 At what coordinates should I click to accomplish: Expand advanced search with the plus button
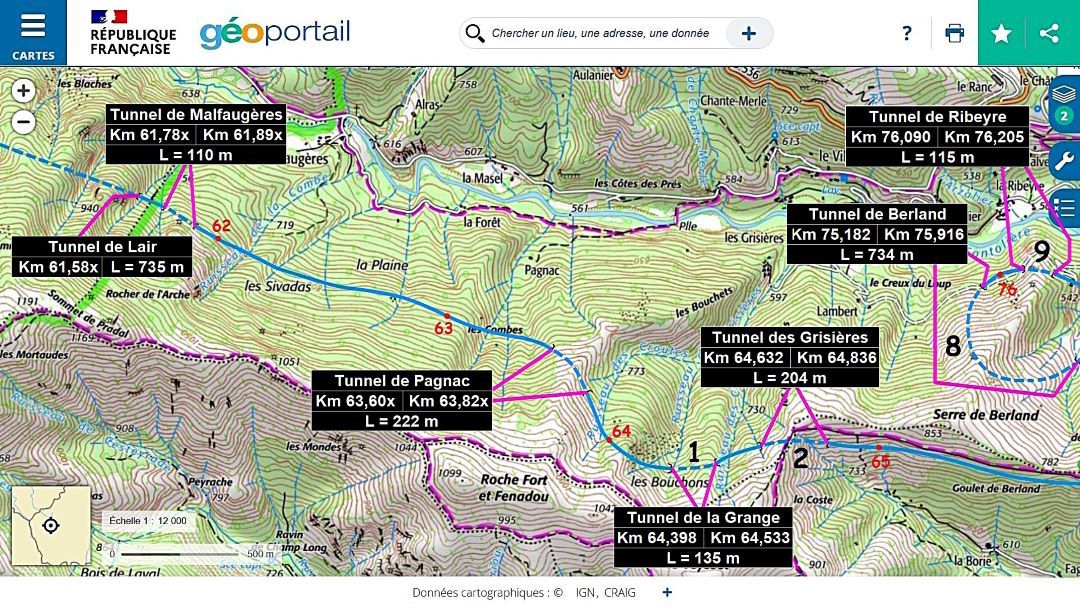tap(748, 34)
